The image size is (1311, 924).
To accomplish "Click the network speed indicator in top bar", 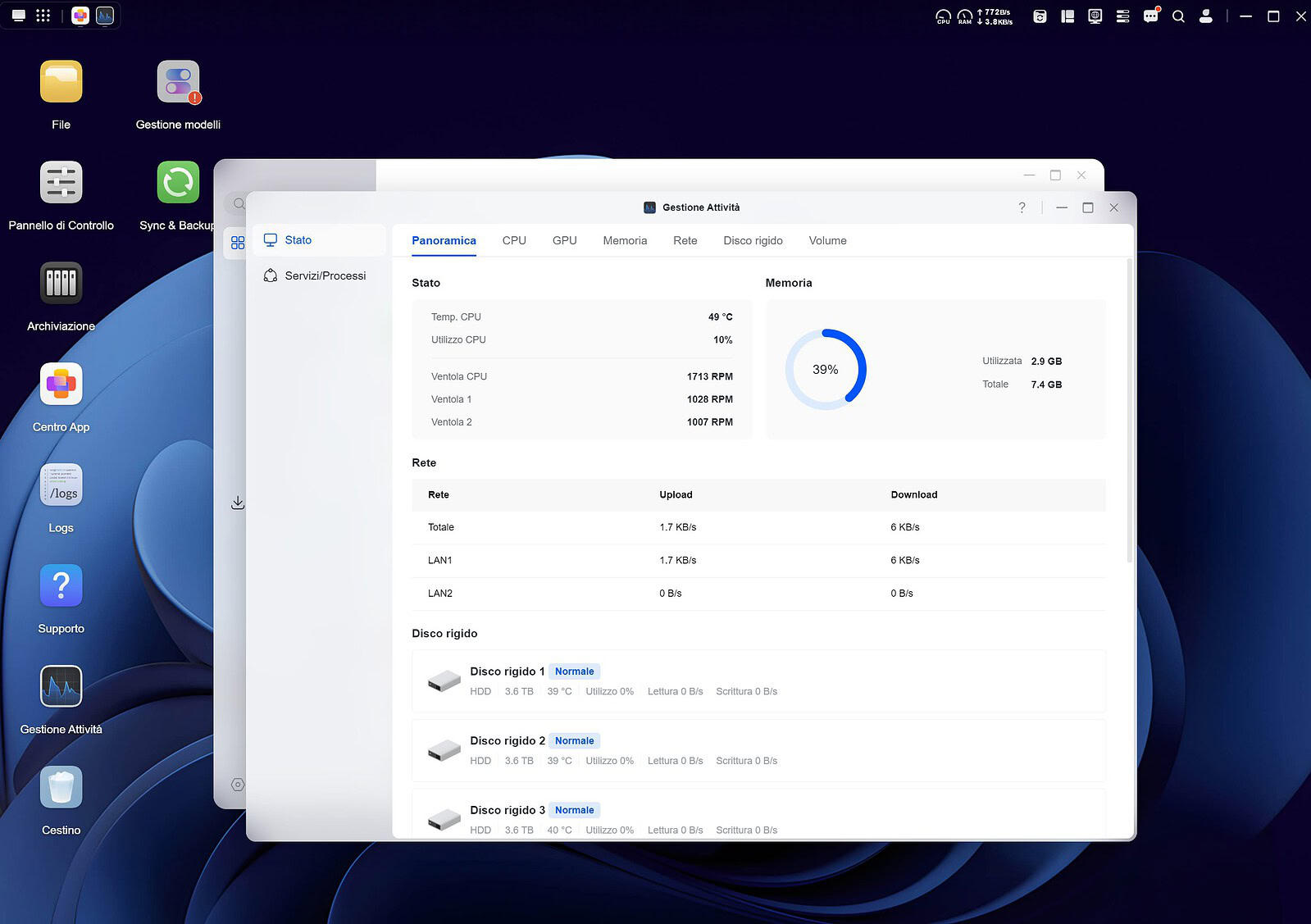I will [x=995, y=16].
